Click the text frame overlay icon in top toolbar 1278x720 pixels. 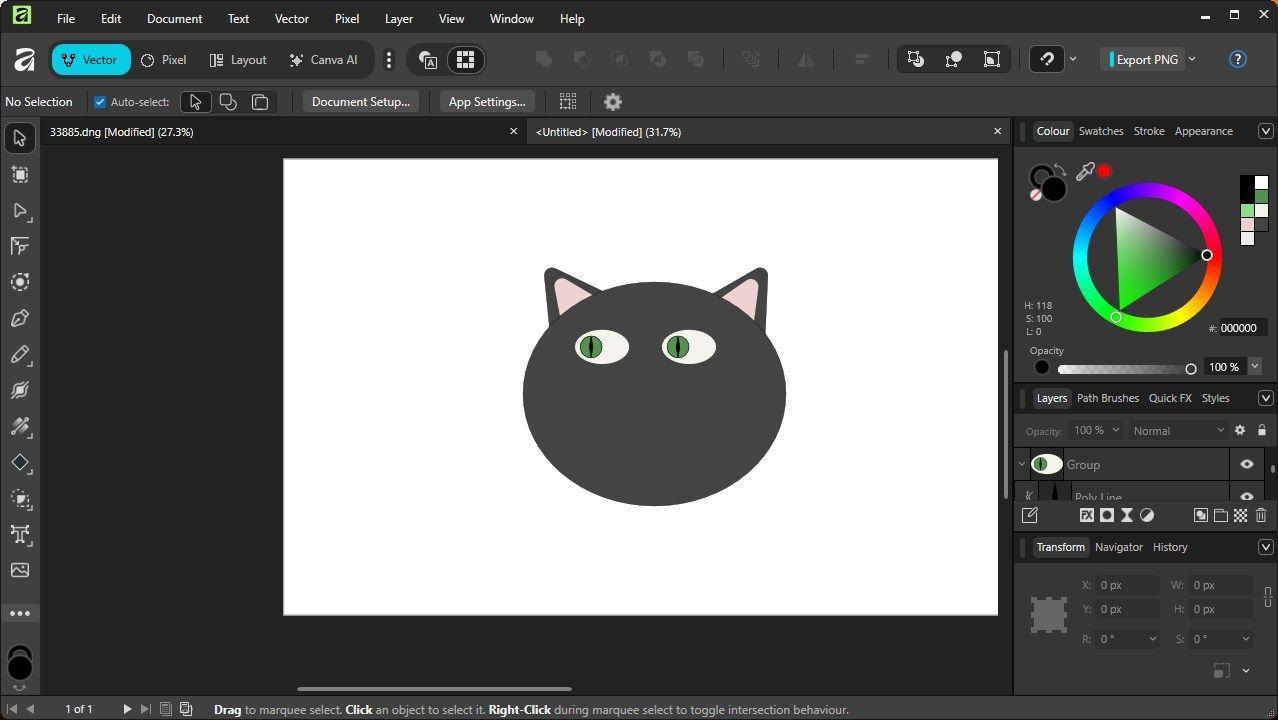click(428, 60)
